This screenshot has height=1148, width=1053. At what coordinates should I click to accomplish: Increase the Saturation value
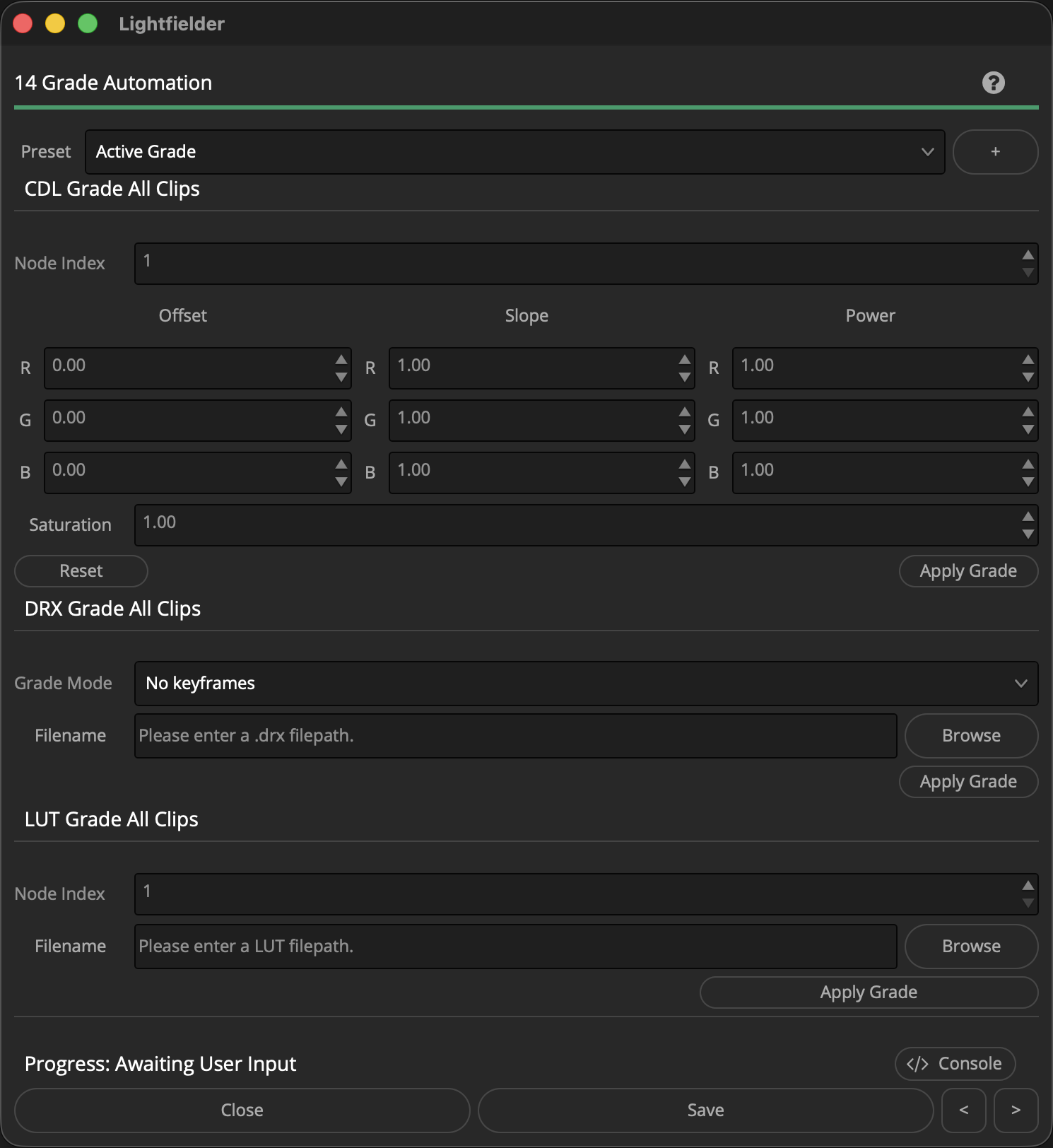click(x=1028, y=516)
